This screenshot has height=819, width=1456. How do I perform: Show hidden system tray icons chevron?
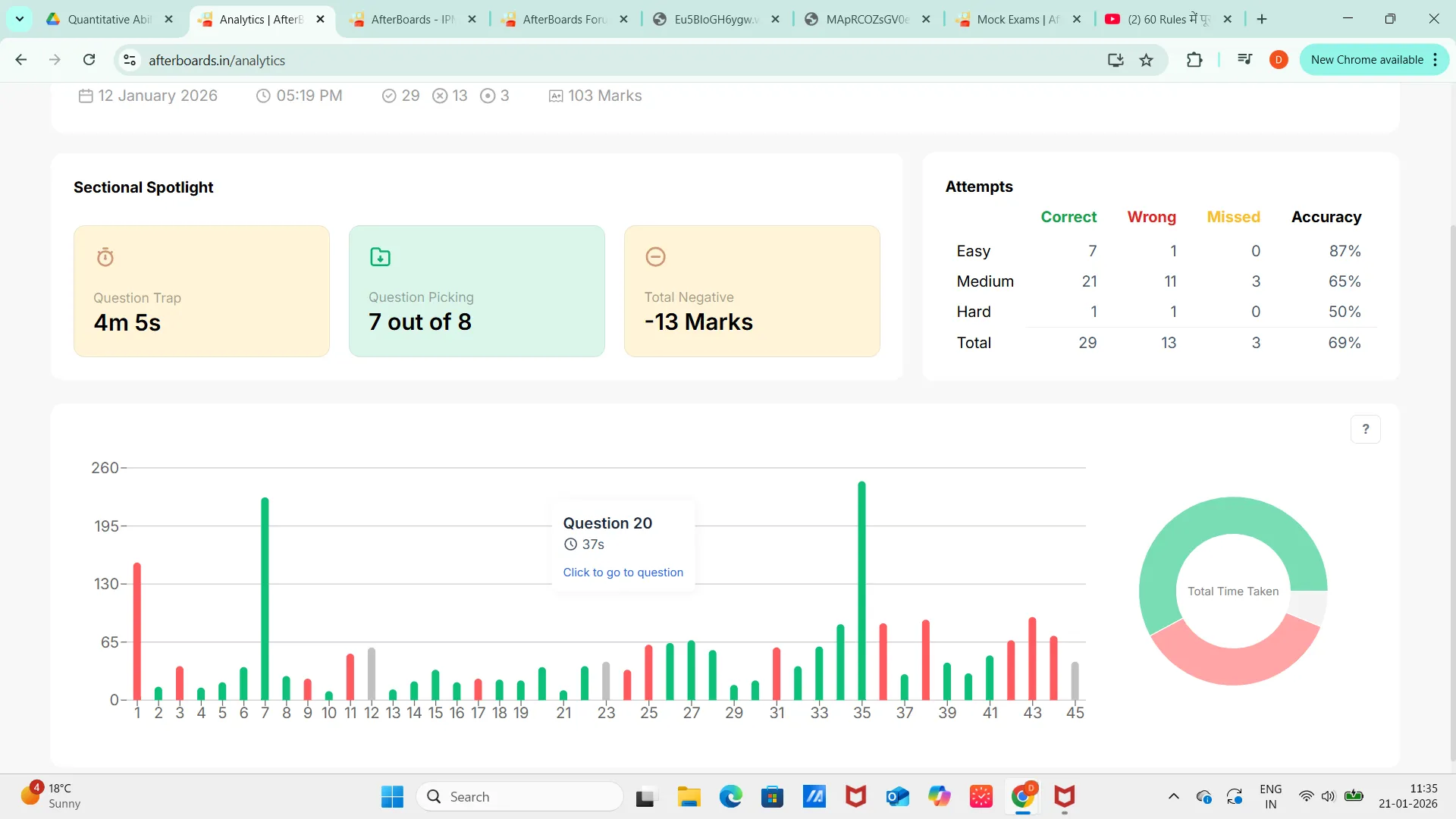(1173, 796)
